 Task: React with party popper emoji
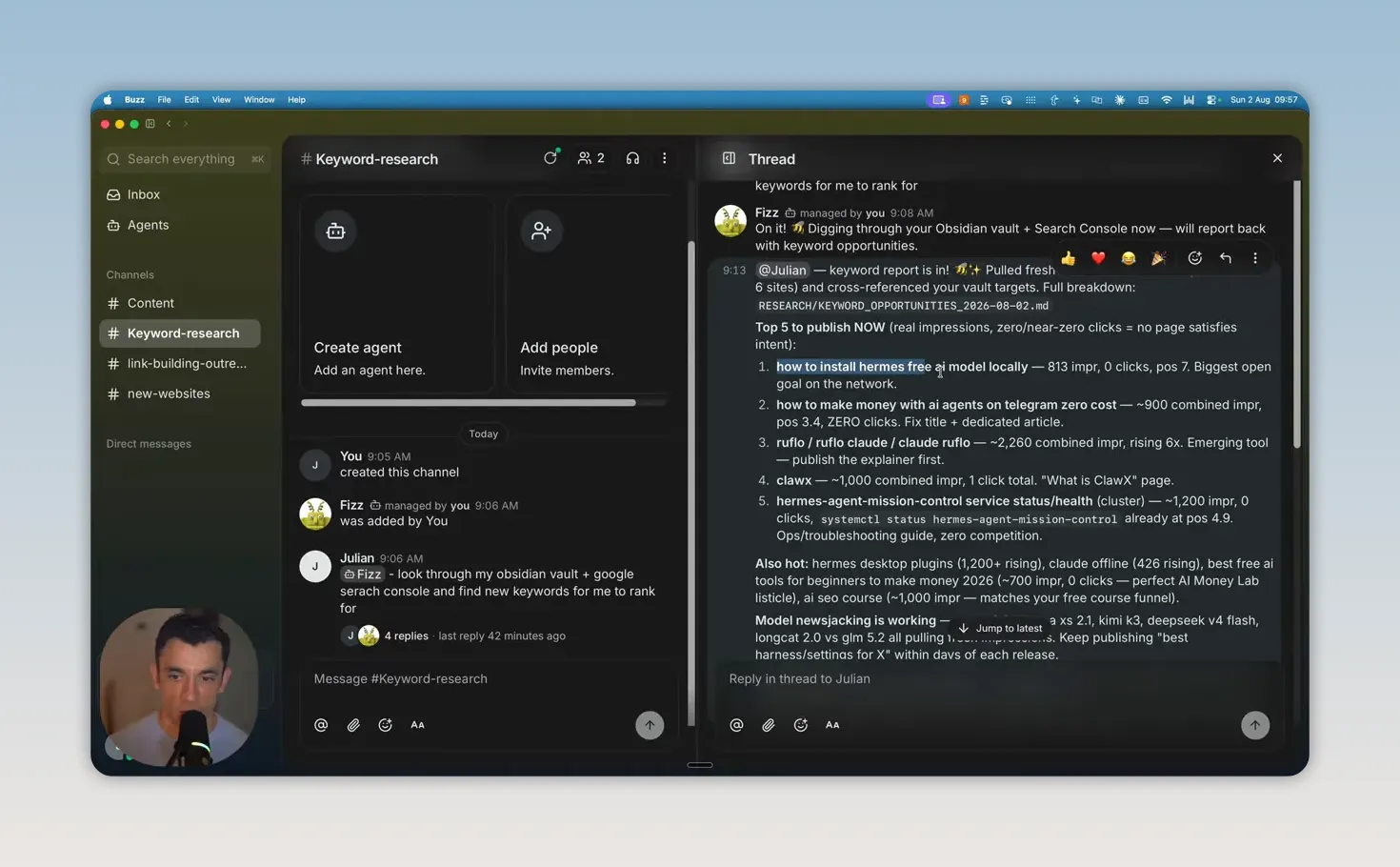pos(1159,258)
